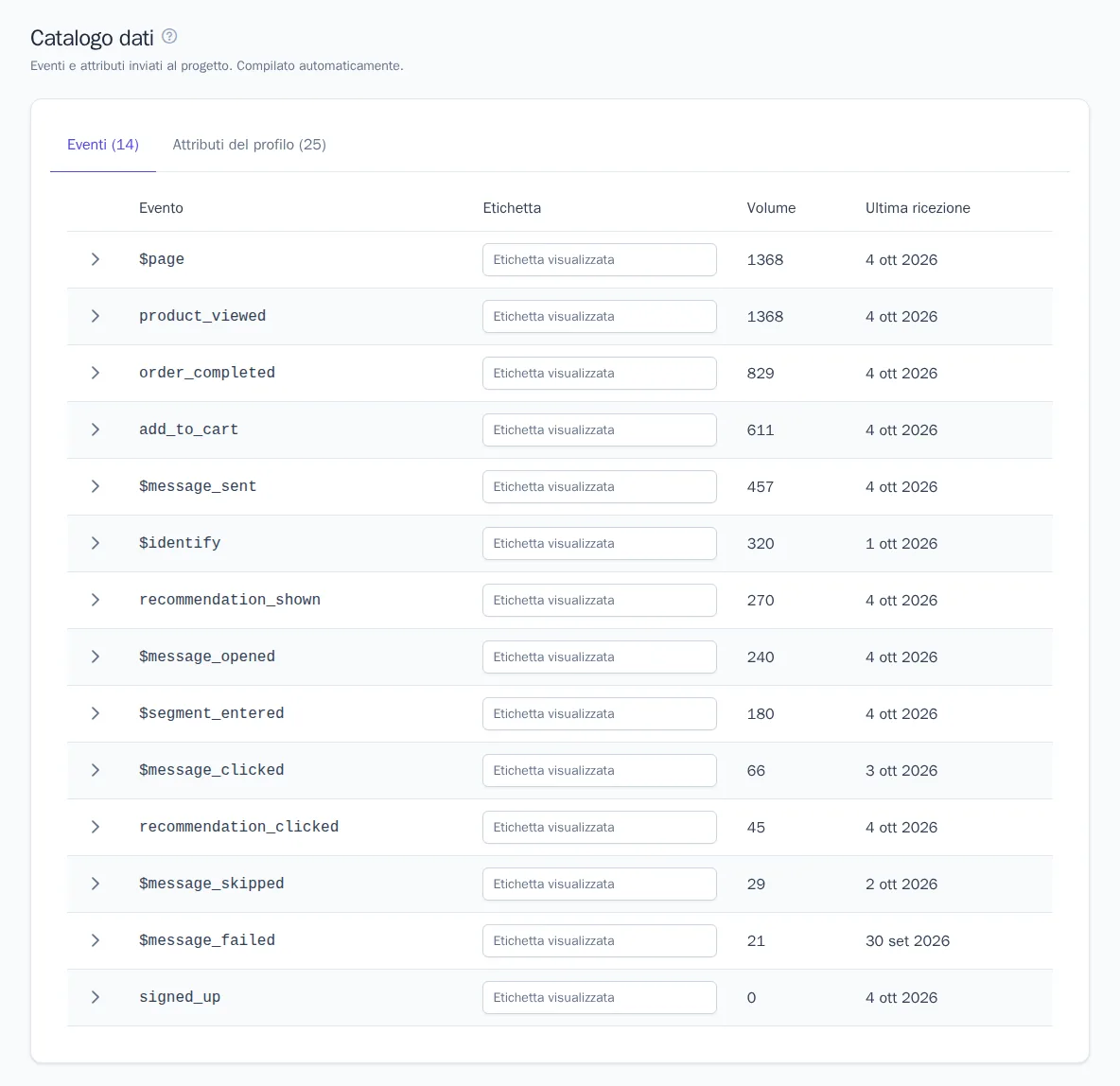The width and height of the screenshot is (1120, 1086).
Task: Focus the label field for recommendation_shown
Action: point(600,600)
